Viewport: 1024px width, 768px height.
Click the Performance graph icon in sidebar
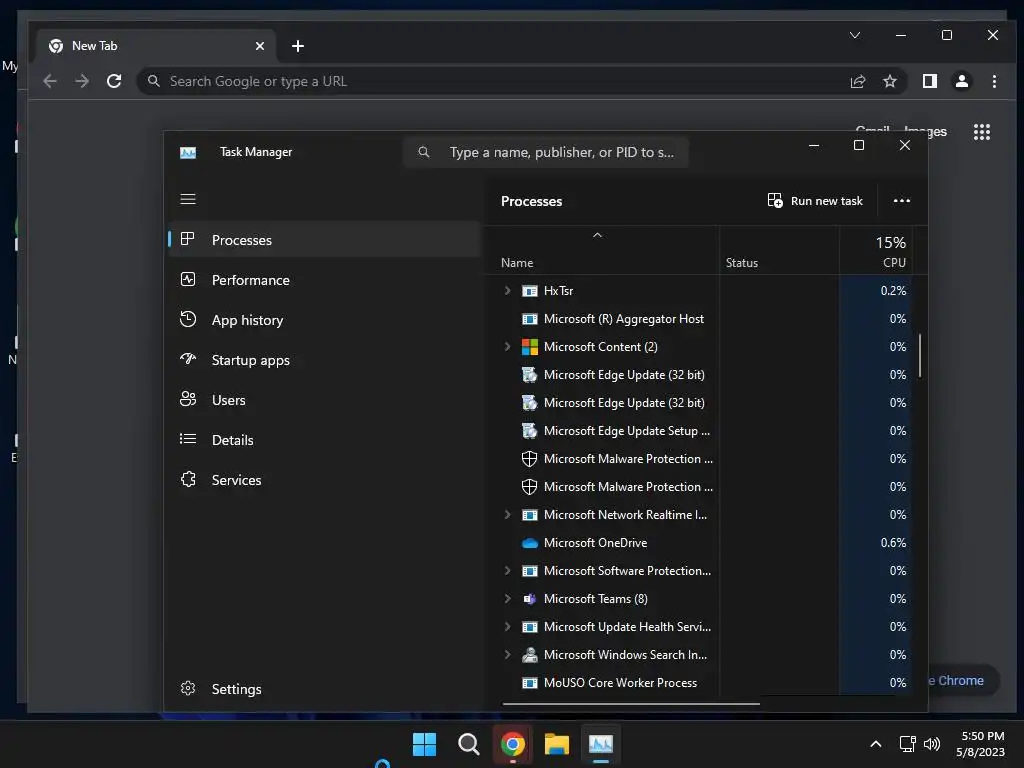(187, 280)
